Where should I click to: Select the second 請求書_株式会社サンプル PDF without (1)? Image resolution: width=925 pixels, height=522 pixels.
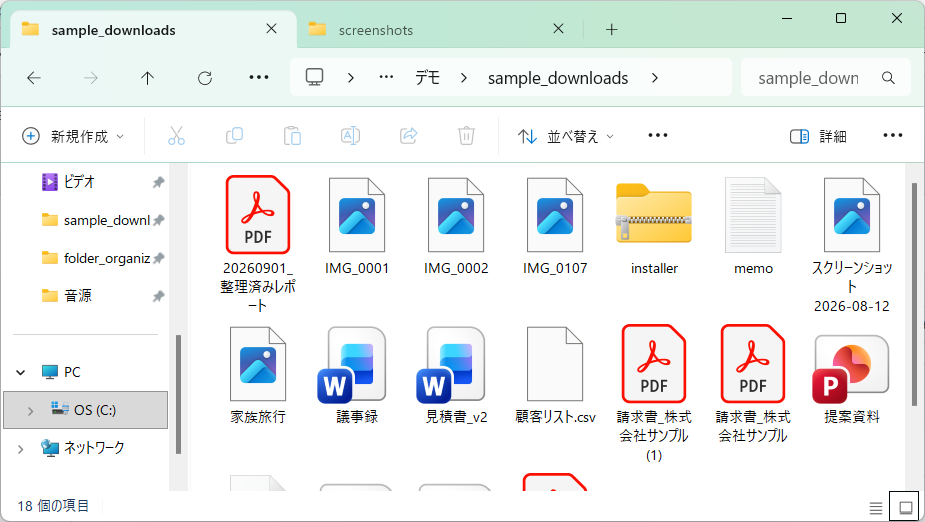coord(753,385)
